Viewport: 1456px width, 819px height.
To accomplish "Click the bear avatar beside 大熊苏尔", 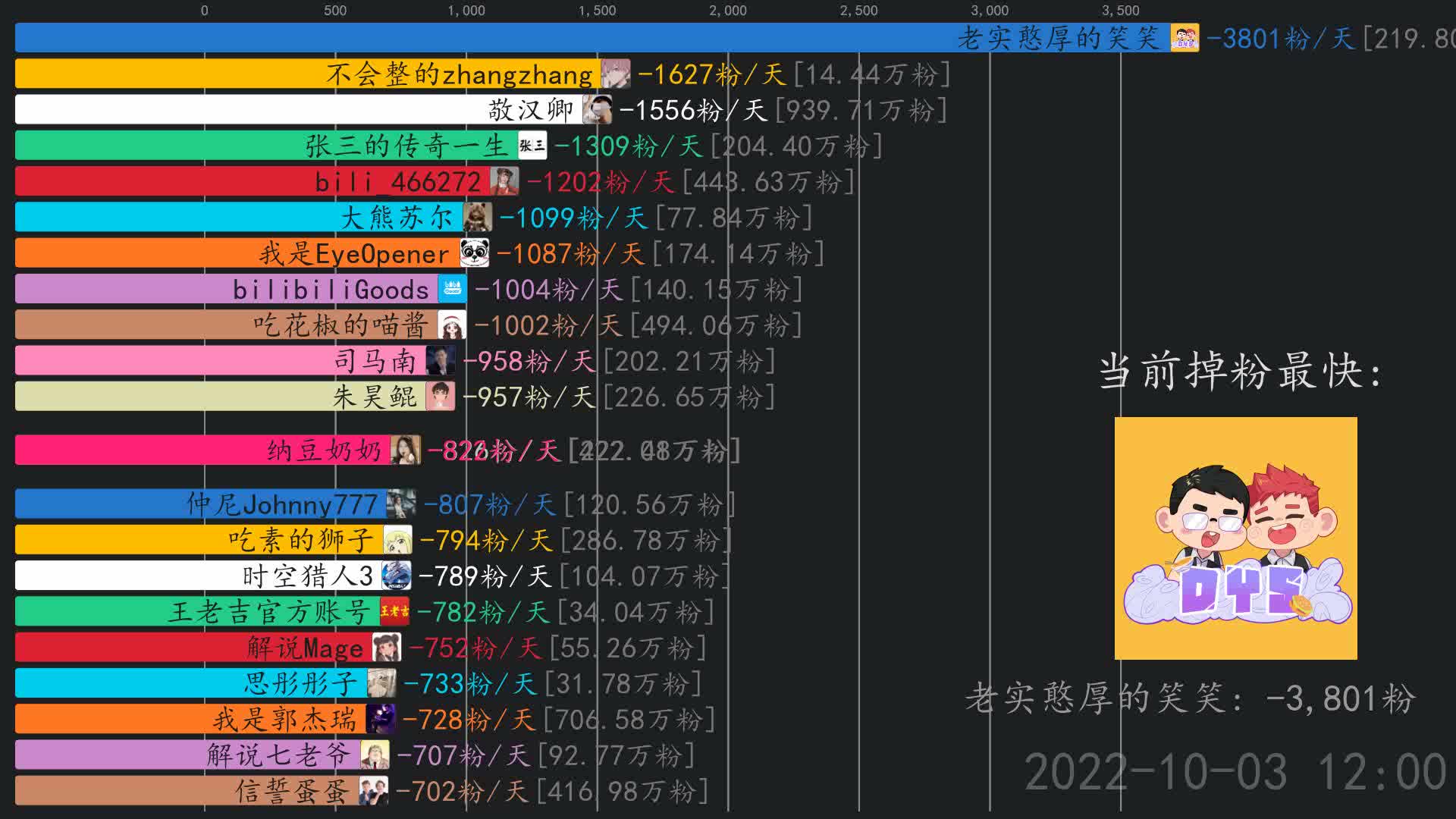I will tap(478, 217).
